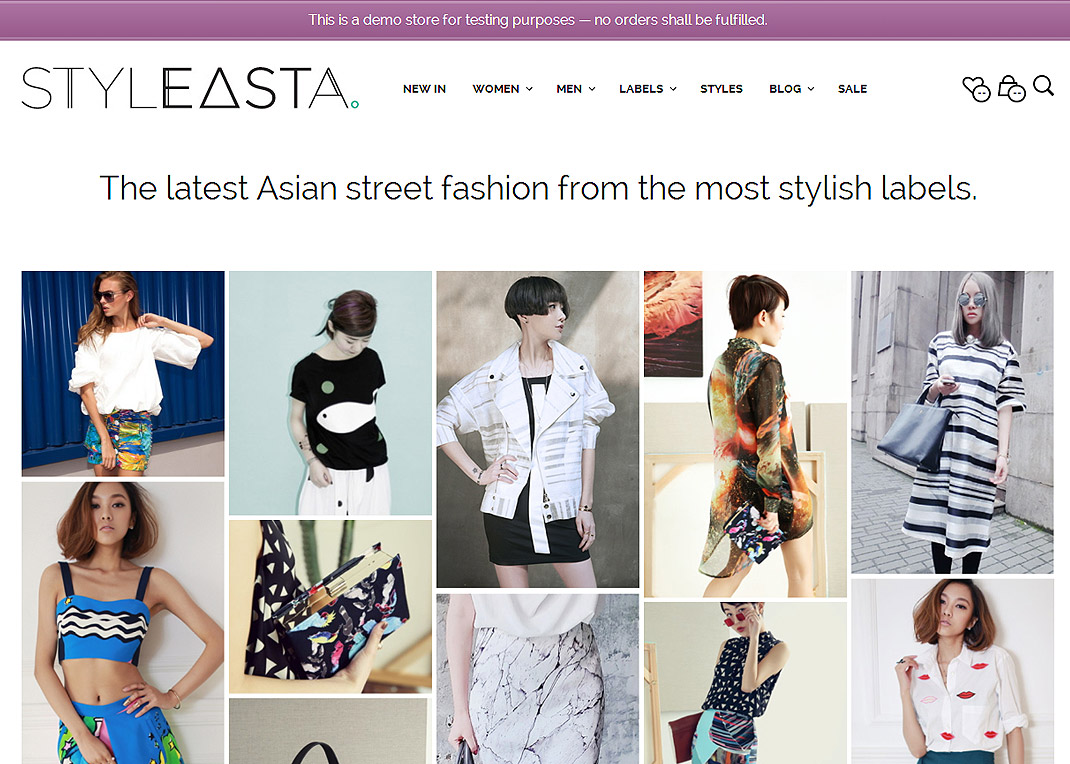
Task: Expand the BLOG dropdown menu
Action: coord(792,89)
